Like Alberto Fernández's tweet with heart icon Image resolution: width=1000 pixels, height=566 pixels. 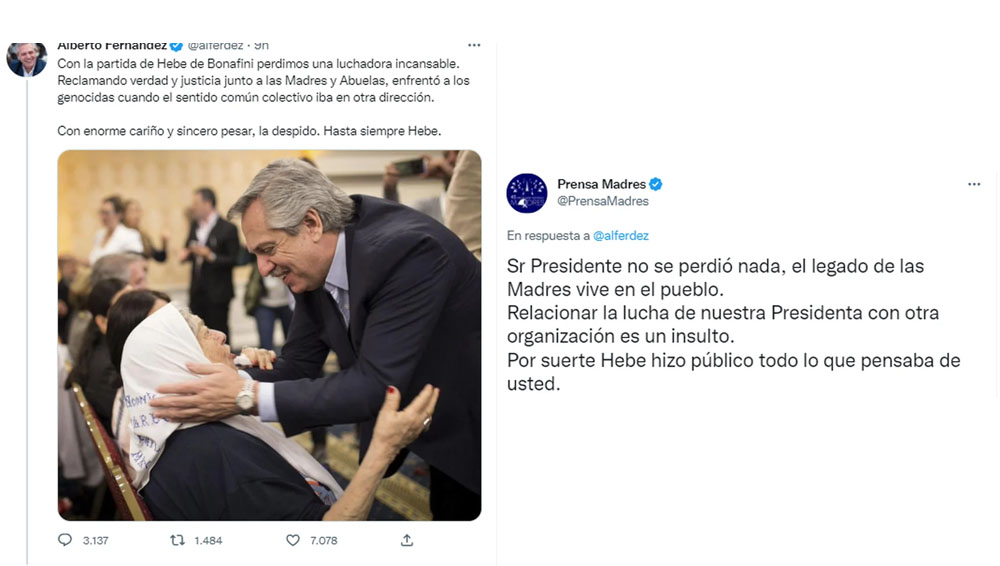pos(293,540)
